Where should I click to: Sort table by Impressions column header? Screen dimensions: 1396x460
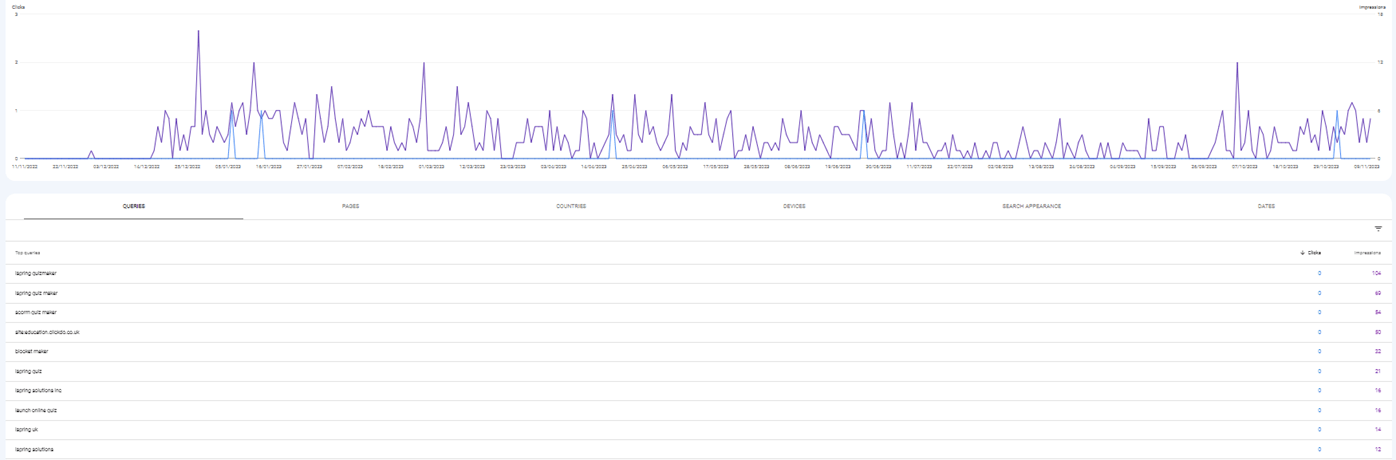(1367, 253)
